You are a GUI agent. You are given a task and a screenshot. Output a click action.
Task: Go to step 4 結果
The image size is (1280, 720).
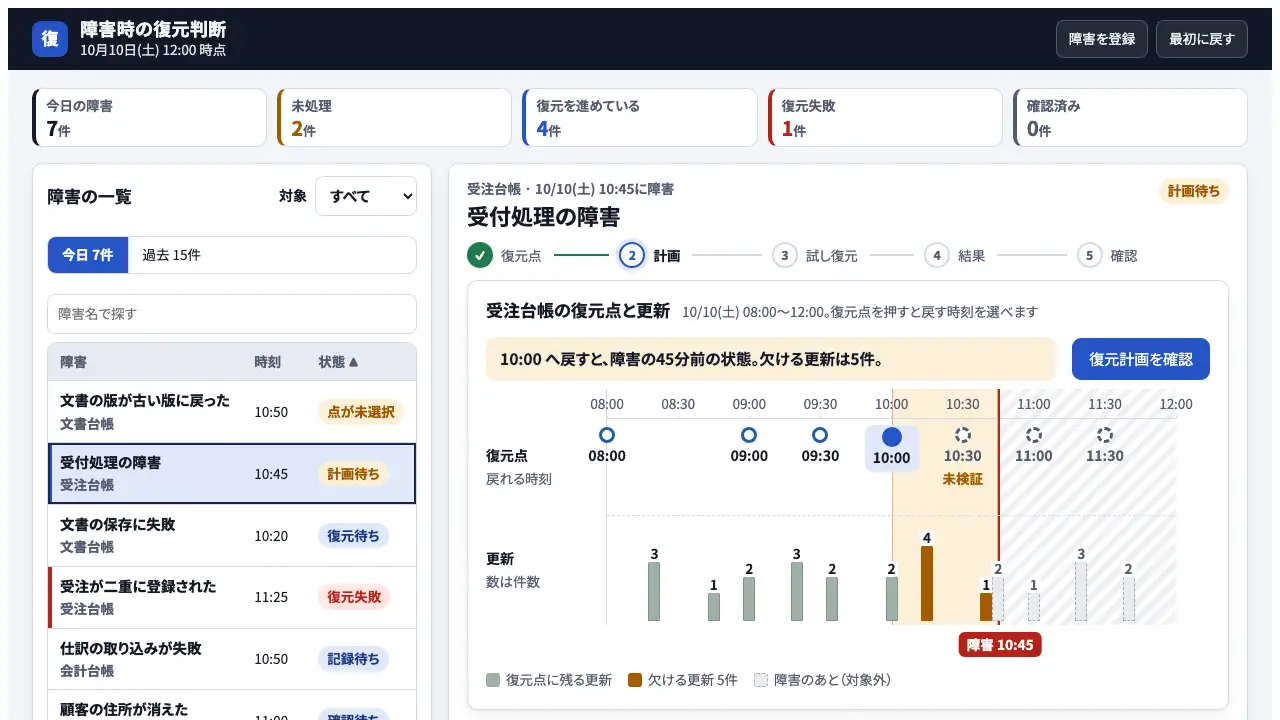(955, 255)
